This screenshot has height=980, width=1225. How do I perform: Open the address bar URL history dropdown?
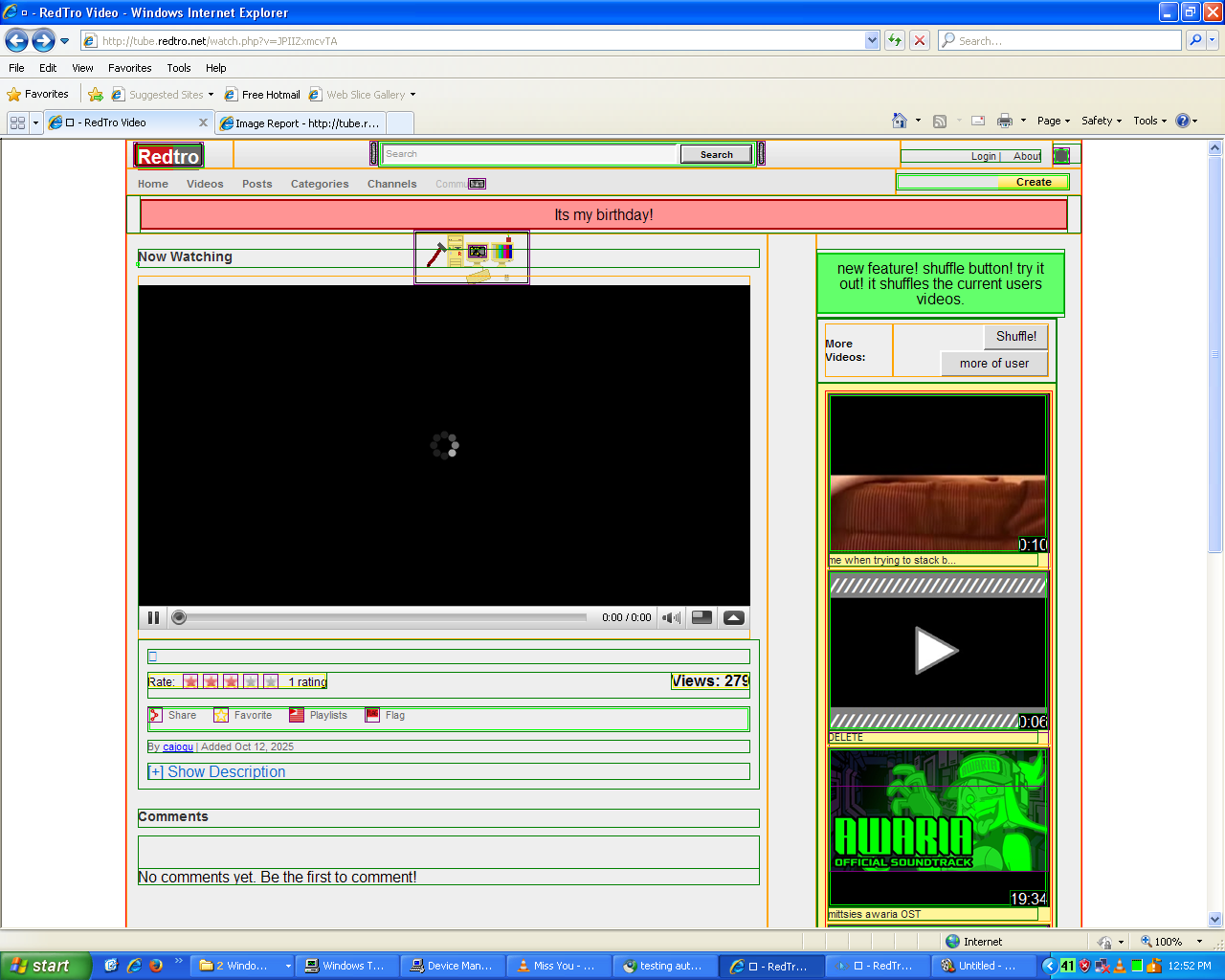point(872,40)
